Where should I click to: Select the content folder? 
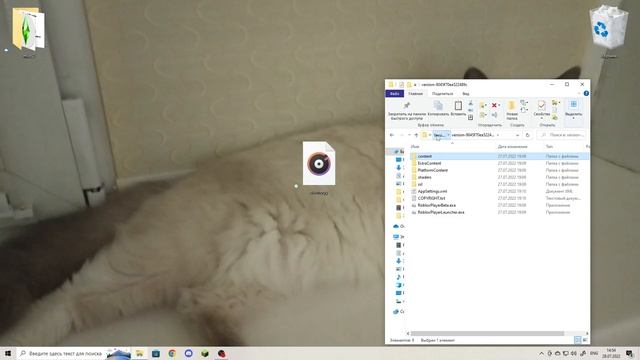(499, 156)
